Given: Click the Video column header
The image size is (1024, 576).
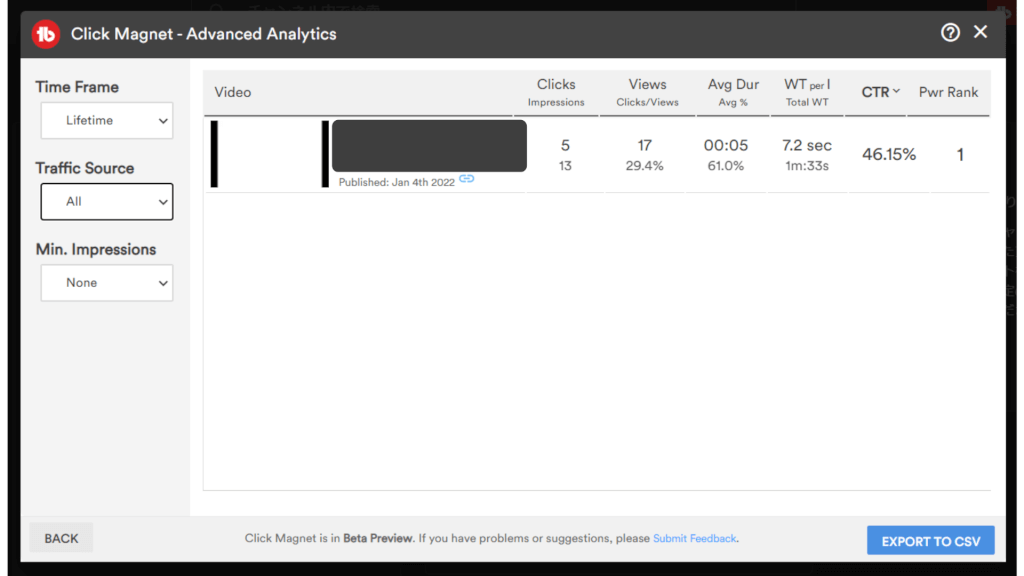Looking at the screenshot, I should coord(233,92).
